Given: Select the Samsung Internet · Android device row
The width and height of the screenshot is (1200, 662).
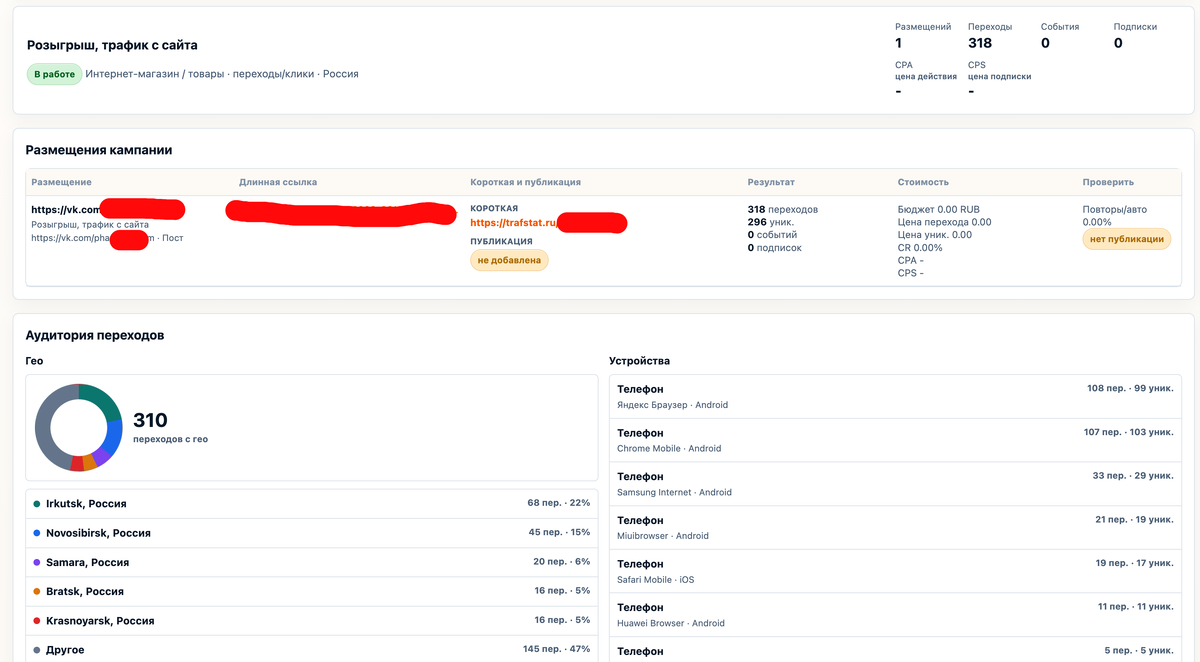Looking at the screenshot, I should pos(896,484).
